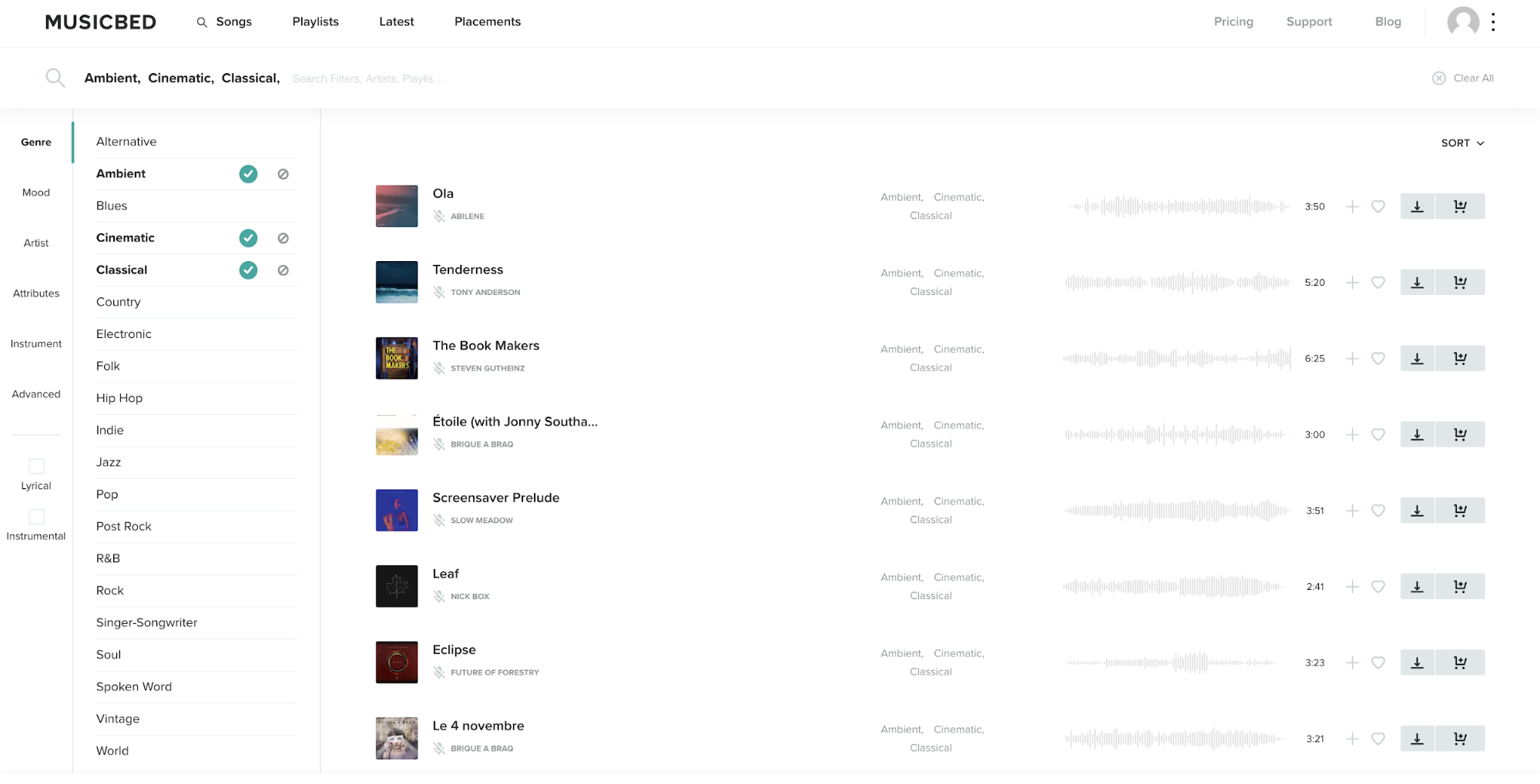Exclude Cinematic genre with the block icon
The width and height of the screenshot is (1540, 784).
(283, 238)
